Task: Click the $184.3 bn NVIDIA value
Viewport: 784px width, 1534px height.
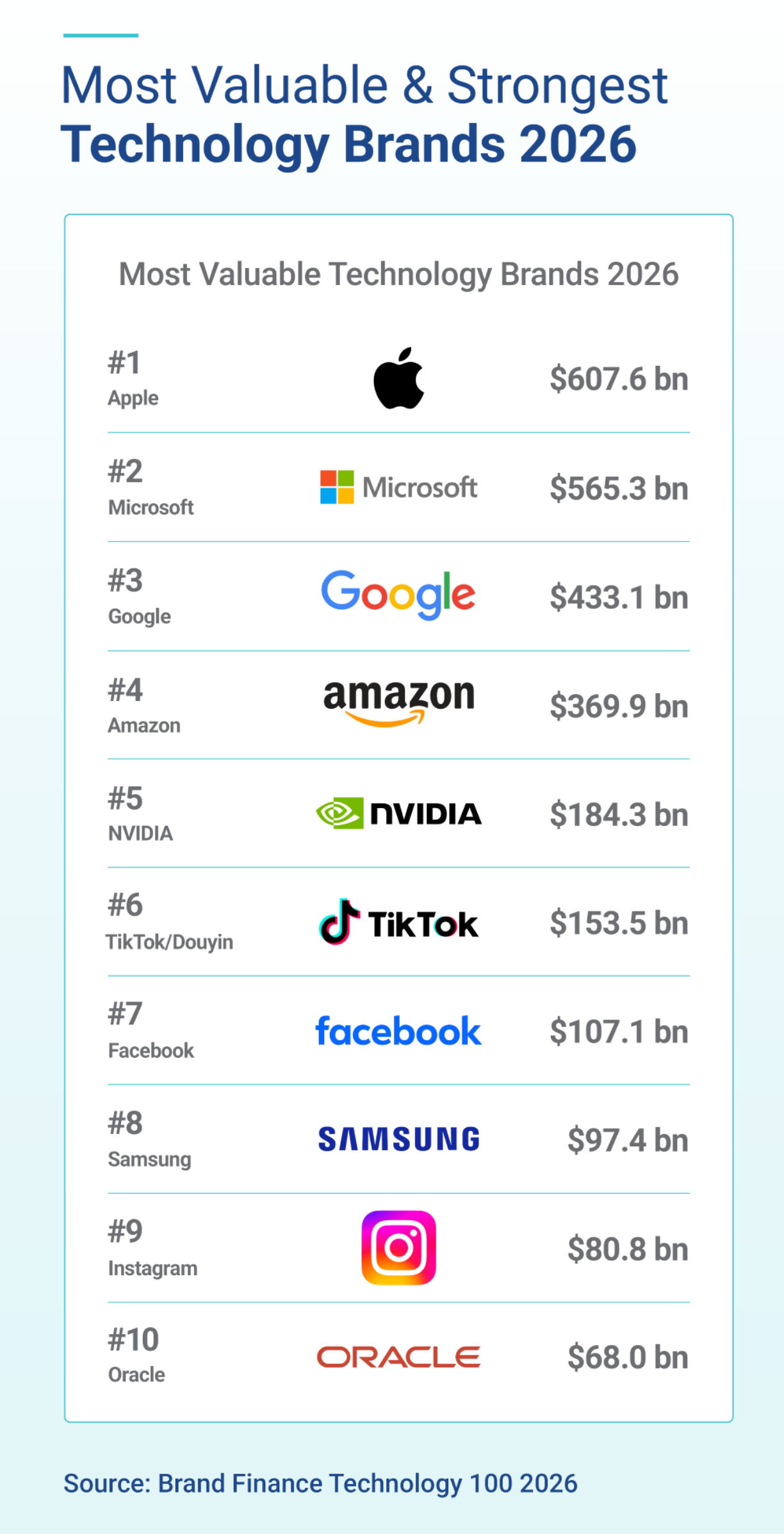Action: tap(619, 814)
